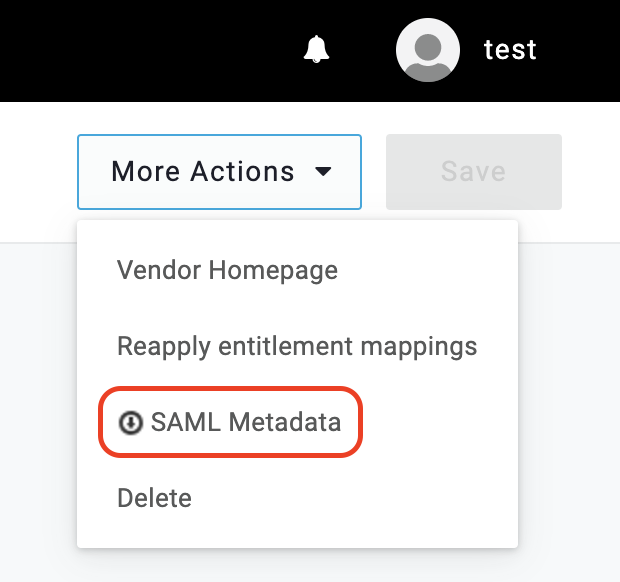620x582 pixels.
Task: Open the vendor's homepage link
Action: point(227,270)
